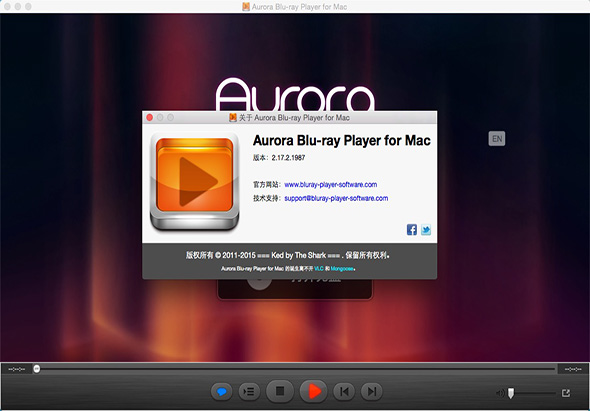Skip to next chapter button
The image size is (590, 411).
(x=372, y=392)
